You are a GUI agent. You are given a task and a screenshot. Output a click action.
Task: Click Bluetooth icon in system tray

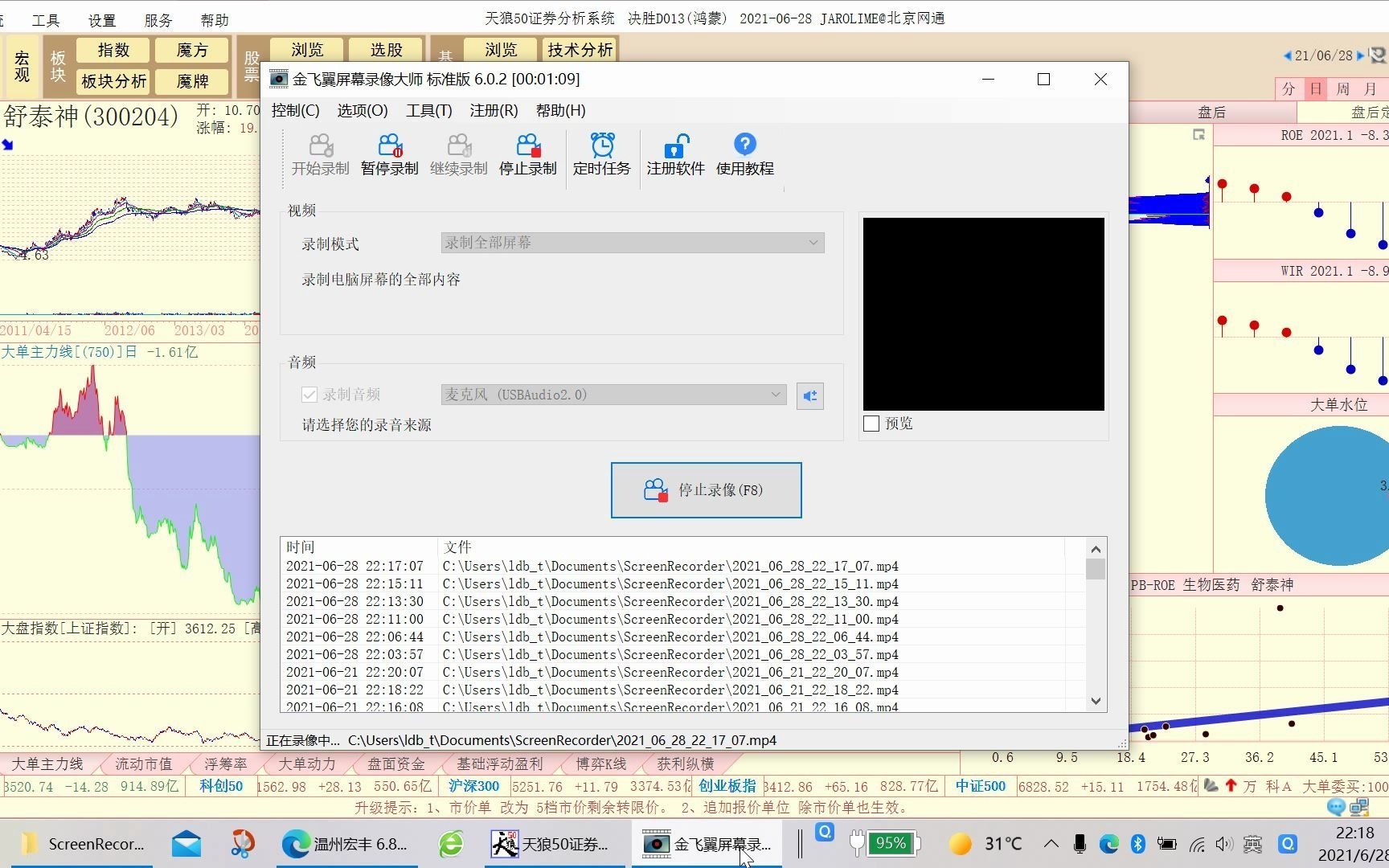pyautogui.click(x=1137, y=843)
